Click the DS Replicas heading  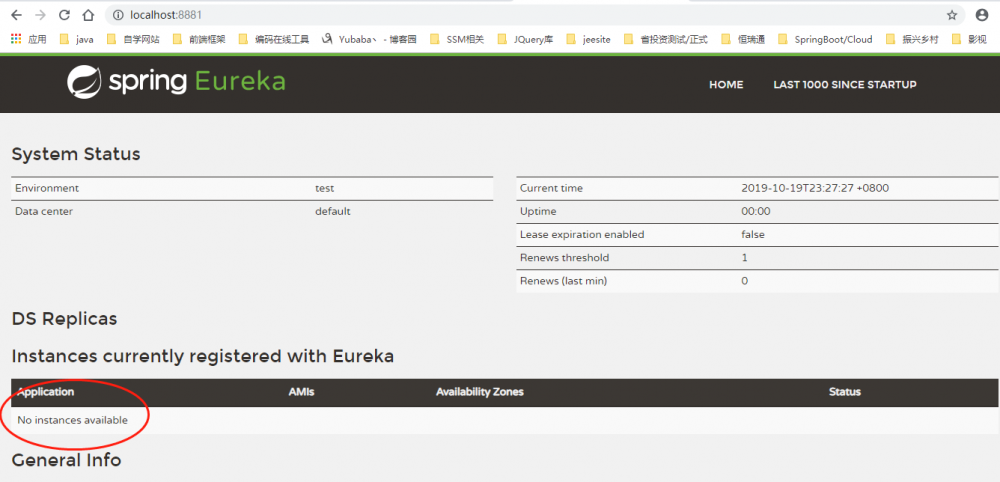(x=64, y=319)
